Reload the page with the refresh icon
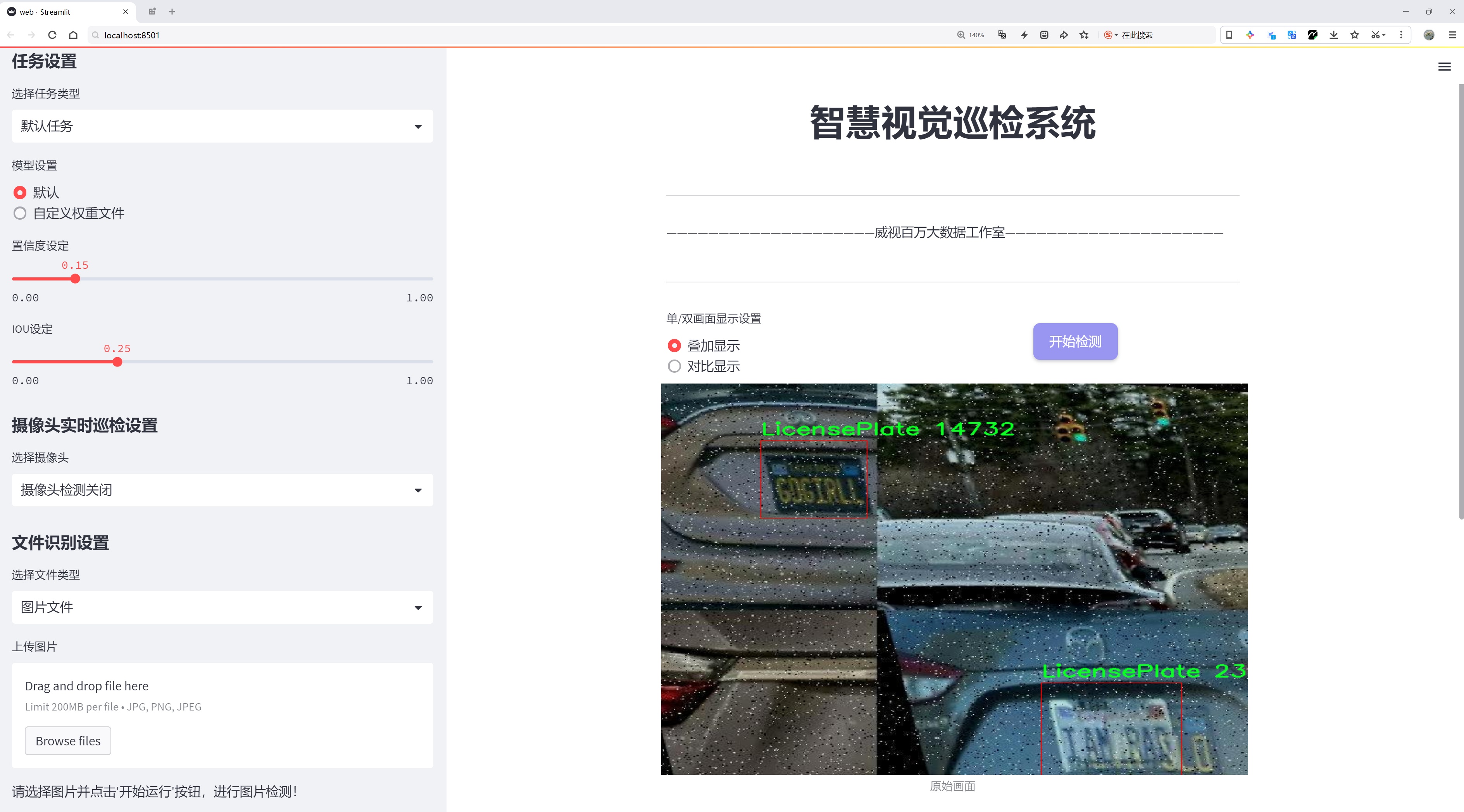1464x812 pixels. pos(52,35)
